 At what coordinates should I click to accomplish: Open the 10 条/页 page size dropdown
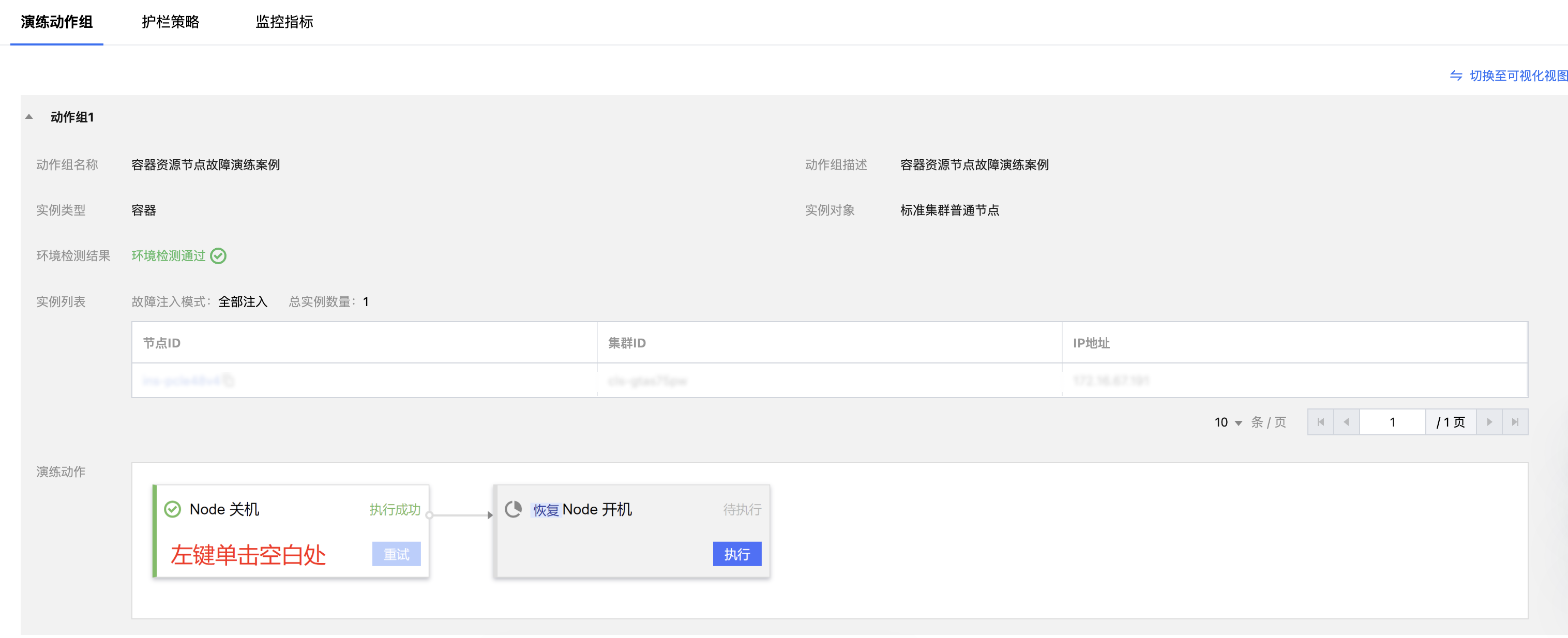click(x=1228, y=422)
